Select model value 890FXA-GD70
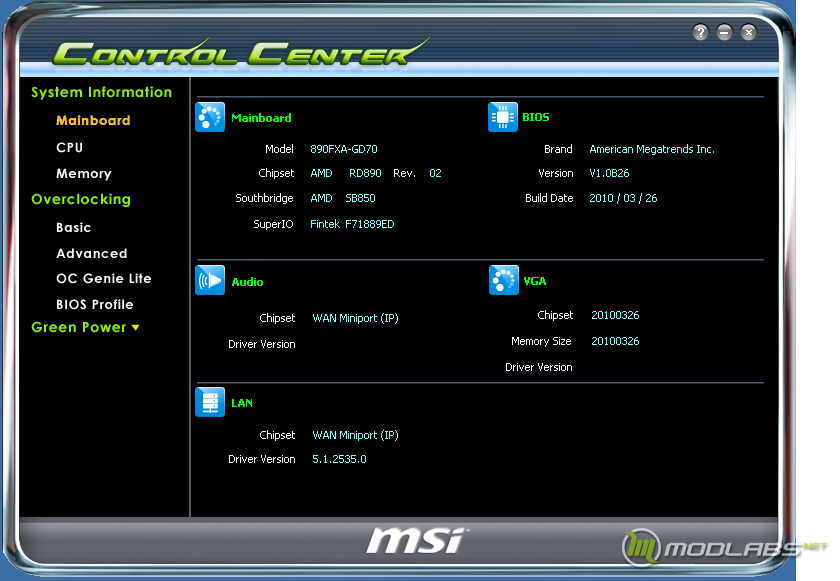The width and height of the screenshot is (840, 581). coord(343,149)
